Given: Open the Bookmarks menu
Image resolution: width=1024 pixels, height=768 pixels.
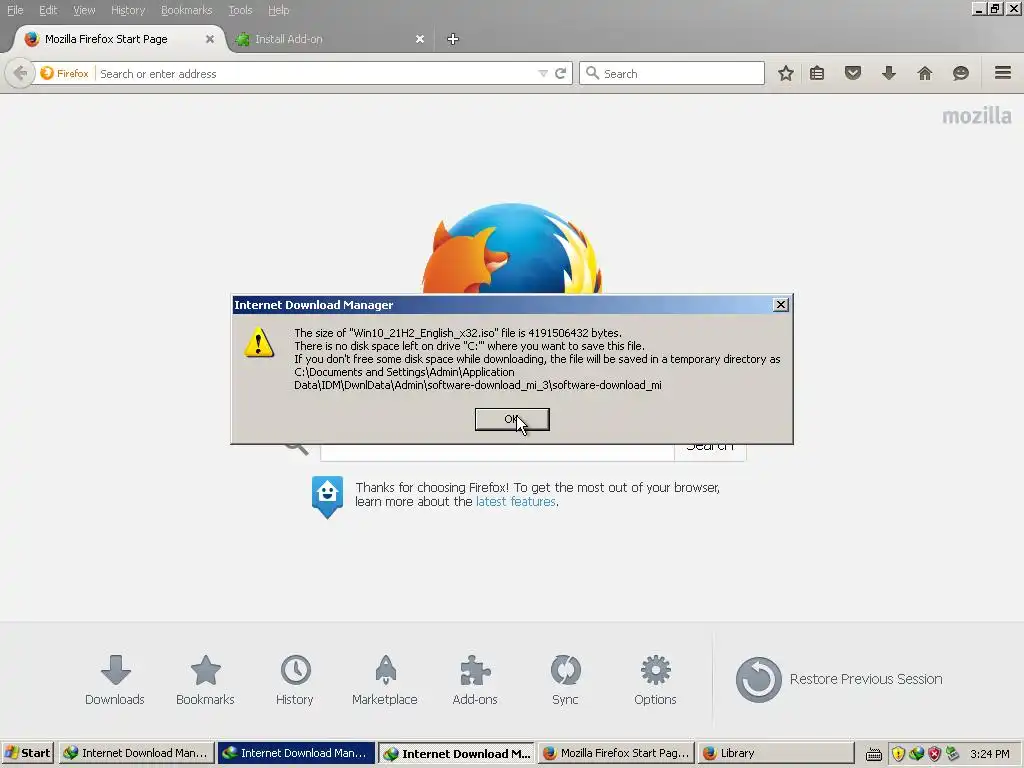Looking at the screenshot, I should tap(186, 10).
